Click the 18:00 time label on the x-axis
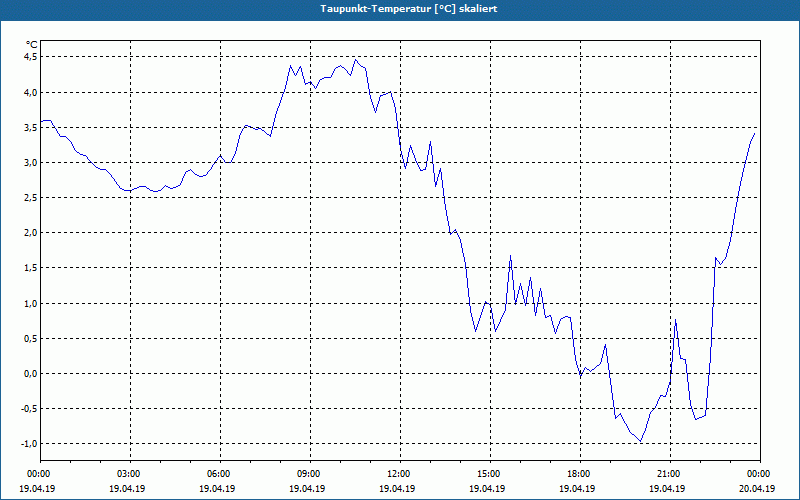 coord(581,474)
